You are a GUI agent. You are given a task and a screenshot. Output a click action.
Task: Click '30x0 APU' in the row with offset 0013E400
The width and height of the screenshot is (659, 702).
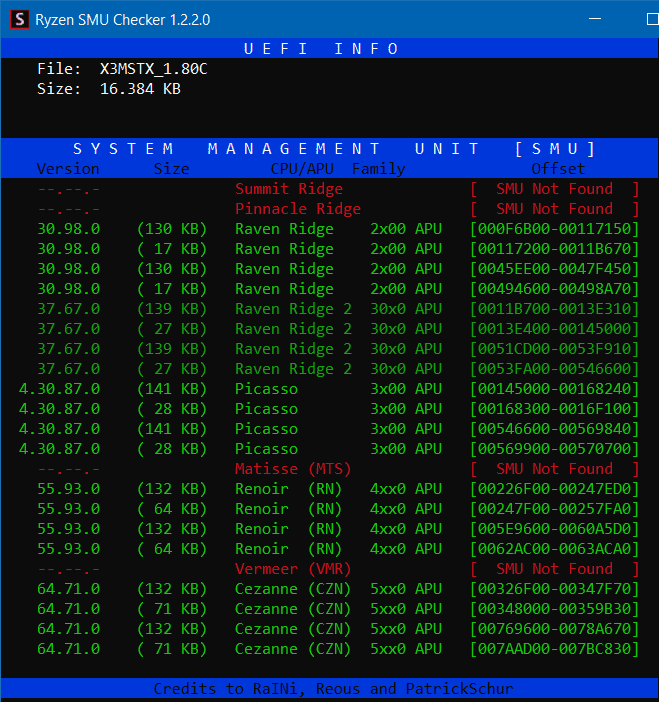[406, 329]
